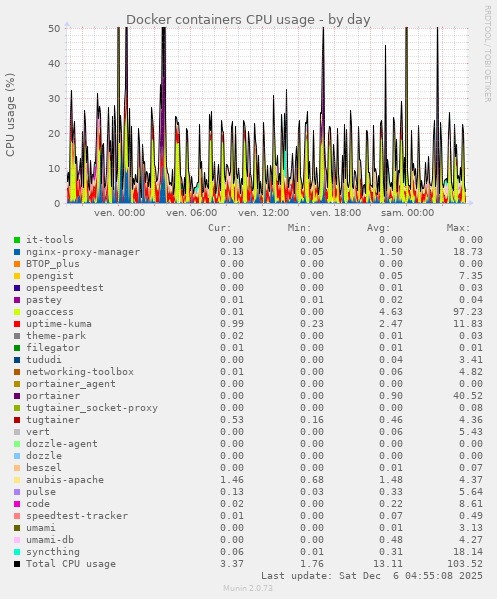Click the 'CPU usage (%)' axis label

pos(10,115)
